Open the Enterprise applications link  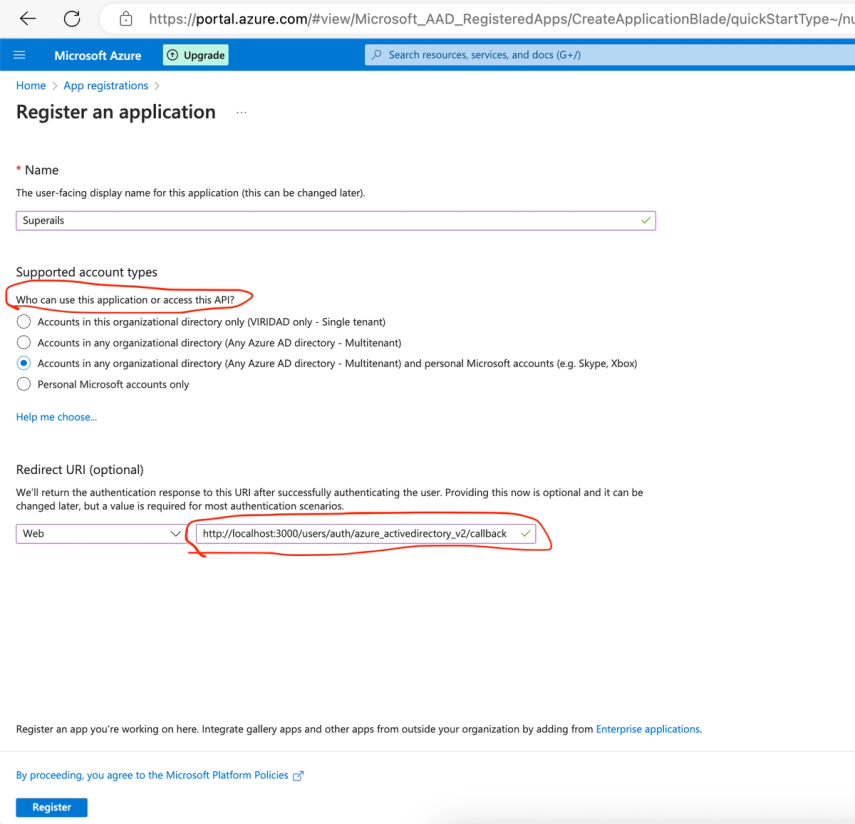tap(648, 729)
